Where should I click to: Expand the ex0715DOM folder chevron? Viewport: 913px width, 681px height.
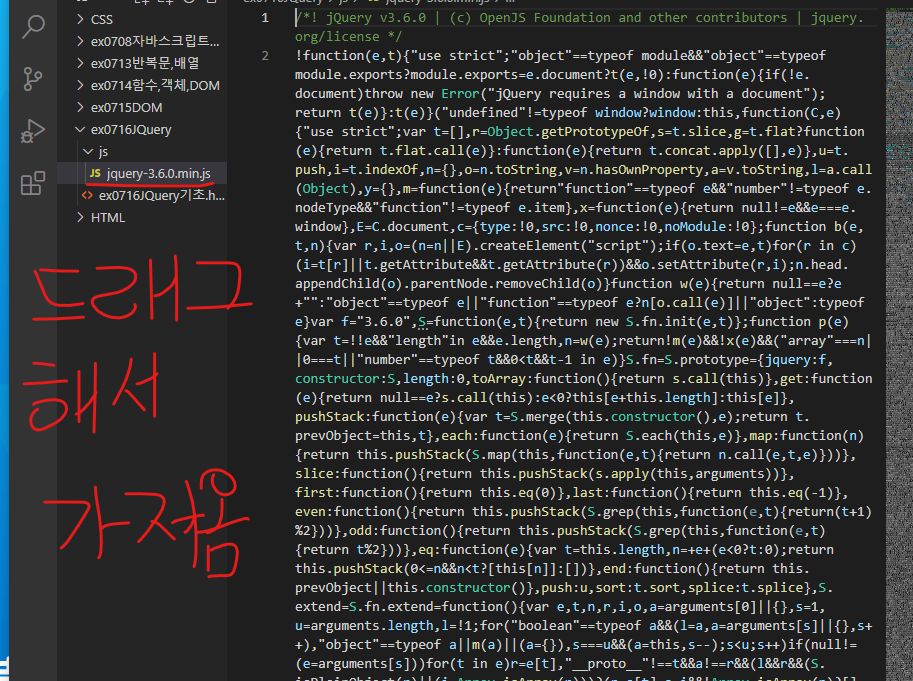[80, 108]
